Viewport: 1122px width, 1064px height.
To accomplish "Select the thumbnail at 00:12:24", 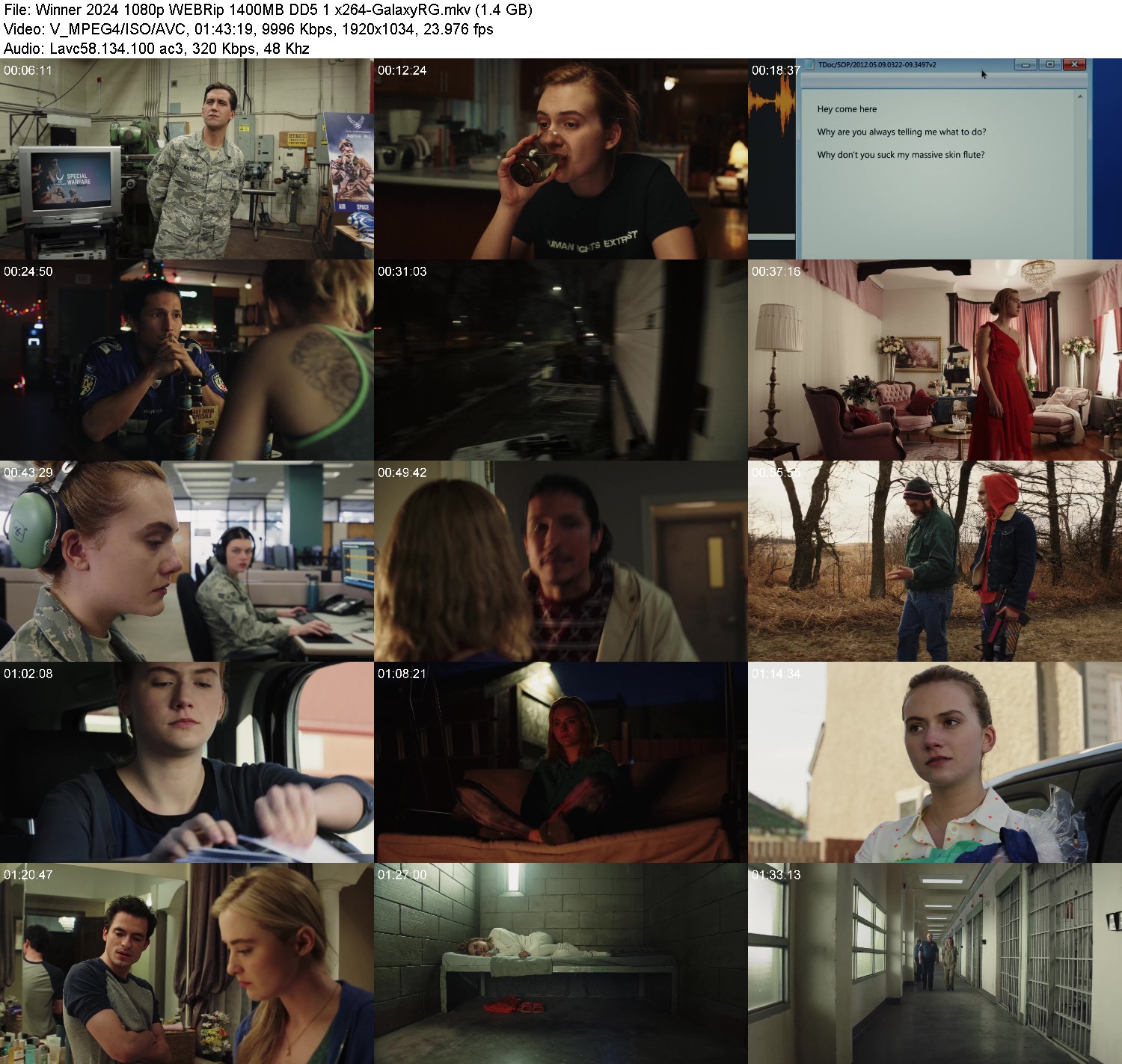I will [560, 159].
